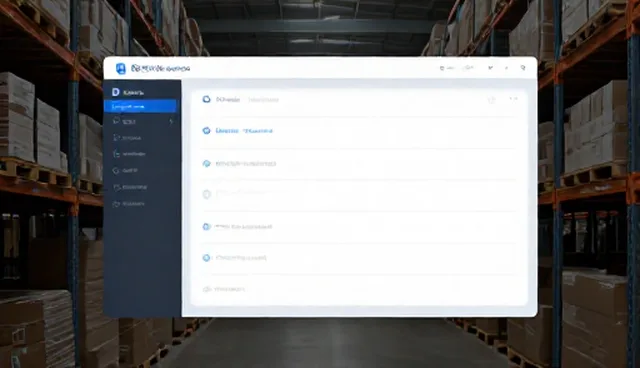Click the blue app logo in the title bar
This screenshot has width=640, height=368.
coord(120,69)
